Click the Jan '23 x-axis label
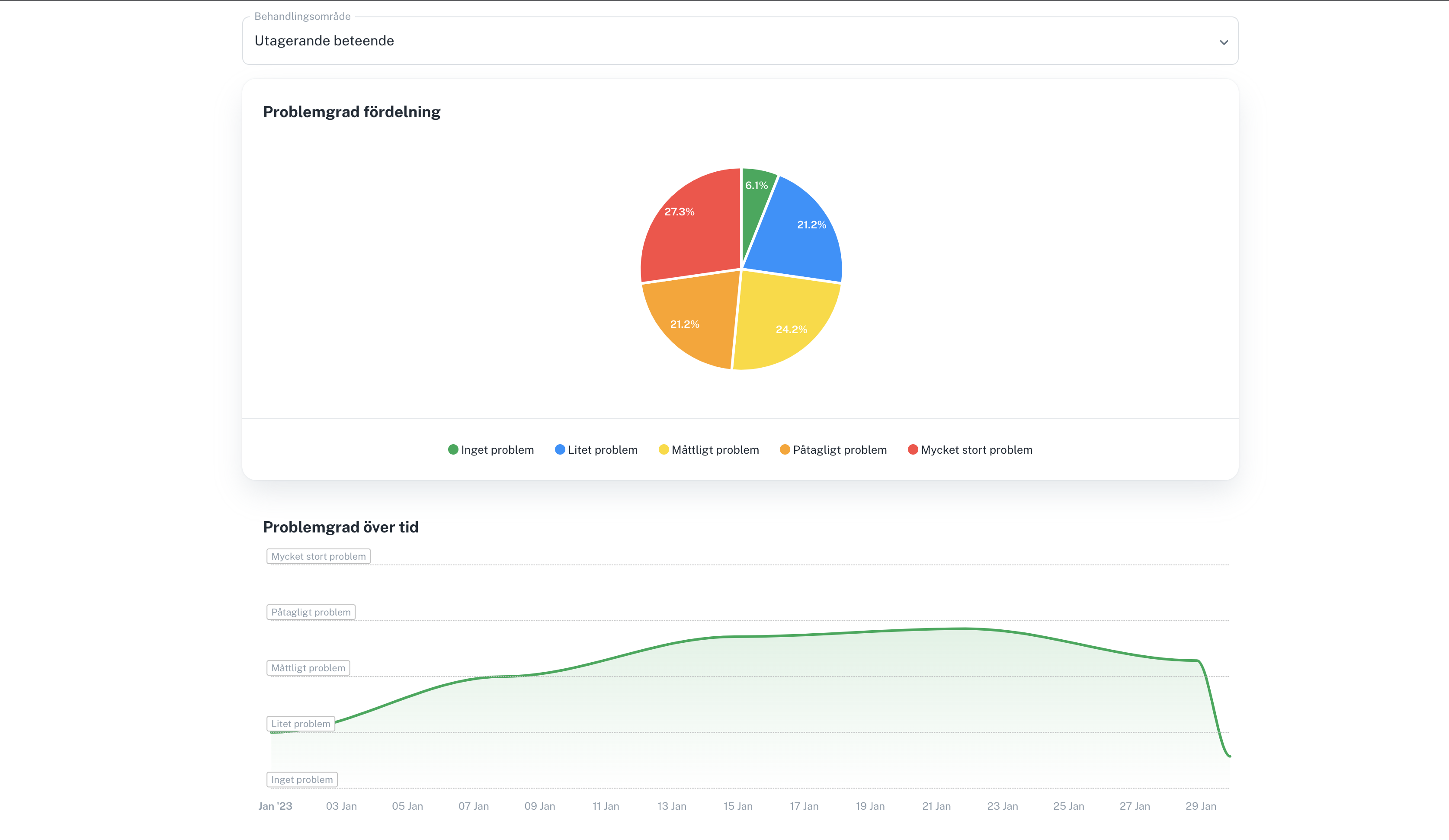1449x840 pixels. tap(276, 806)
